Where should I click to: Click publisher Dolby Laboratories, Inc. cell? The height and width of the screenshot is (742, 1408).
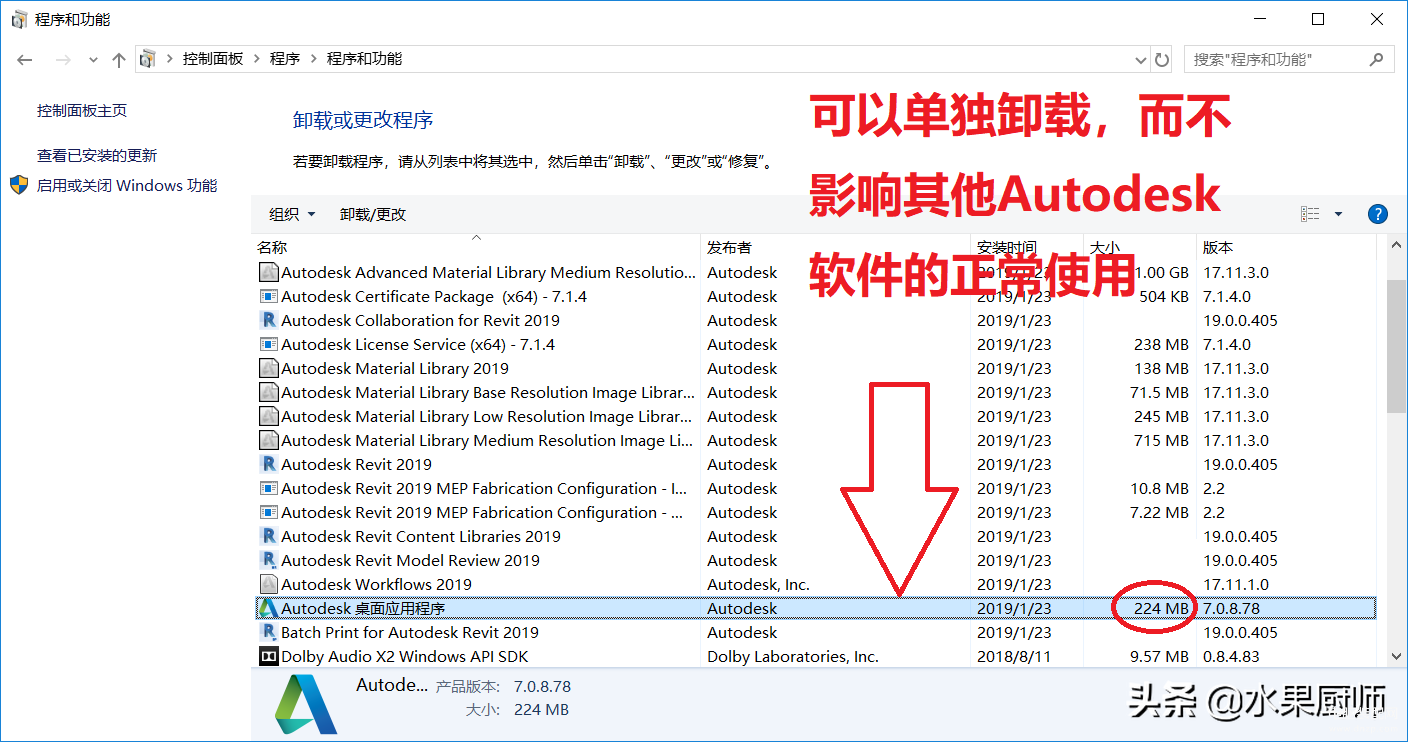coord(792,656)
